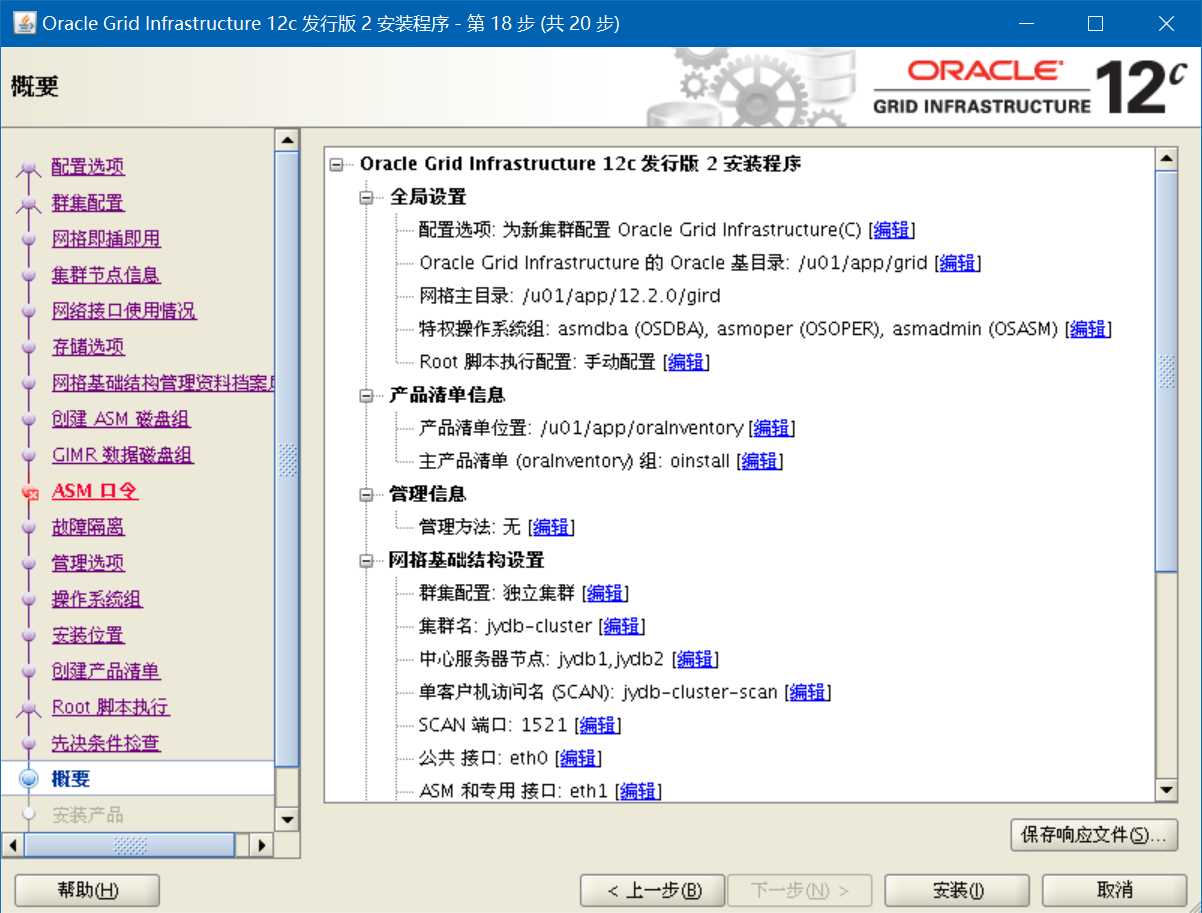The height and width of the screenshot is (913, 1202).
Task: Edit the 管理方法 setting
Action: (x=551, y=527)
